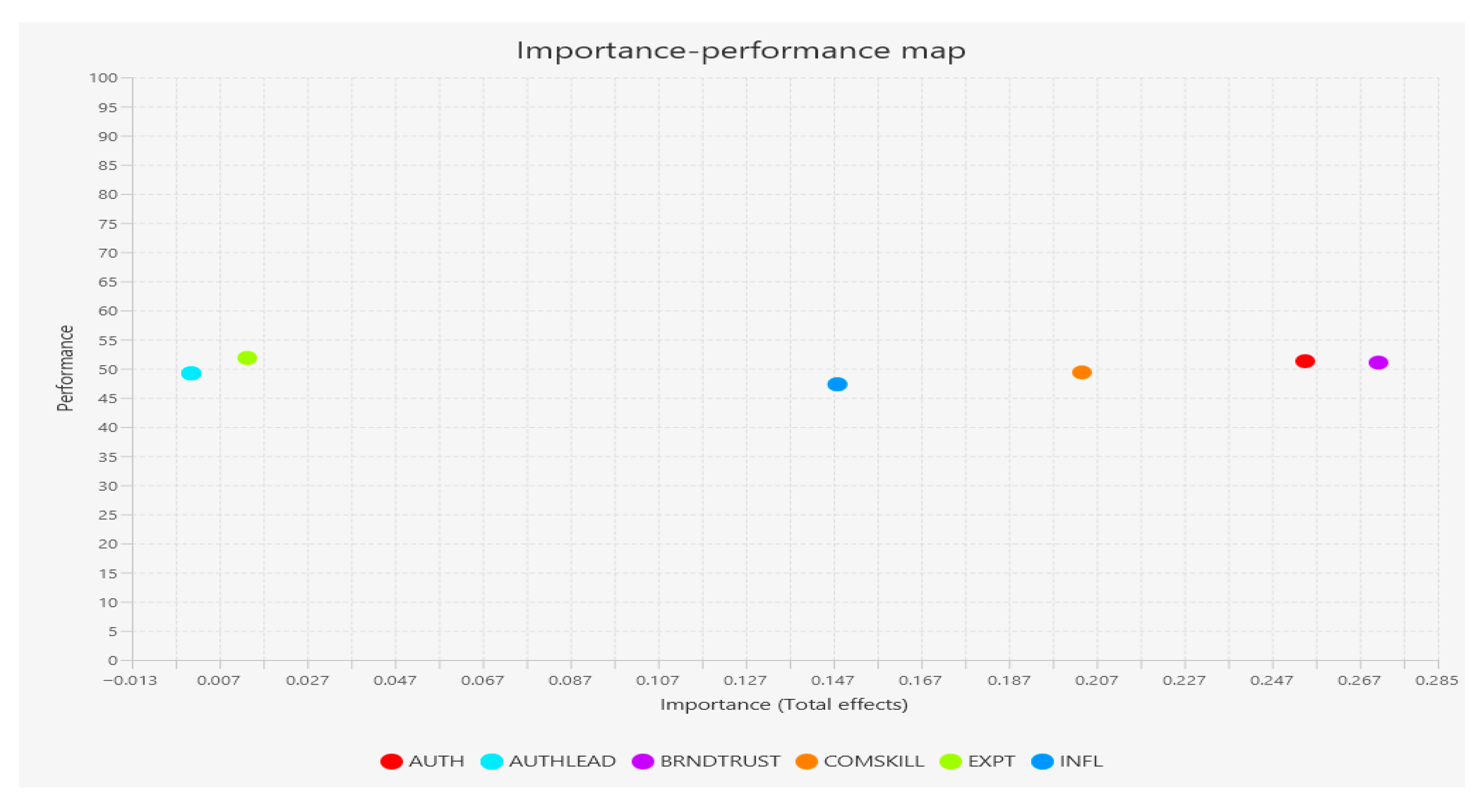
Task: Toggle the EXPT legend color marker
Action: (x=951, y=761)
